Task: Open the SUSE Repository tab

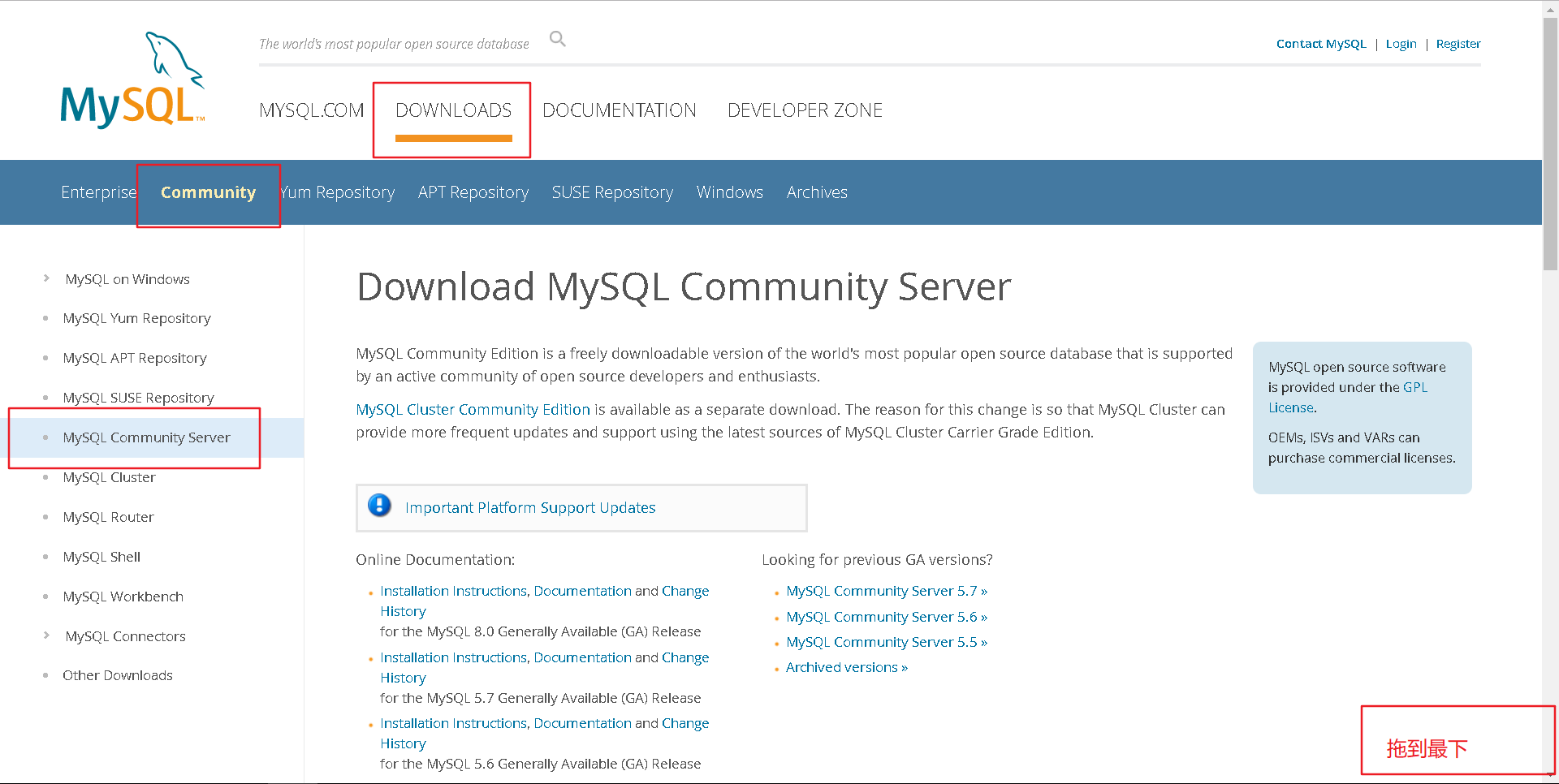Action: click(612, 192)
